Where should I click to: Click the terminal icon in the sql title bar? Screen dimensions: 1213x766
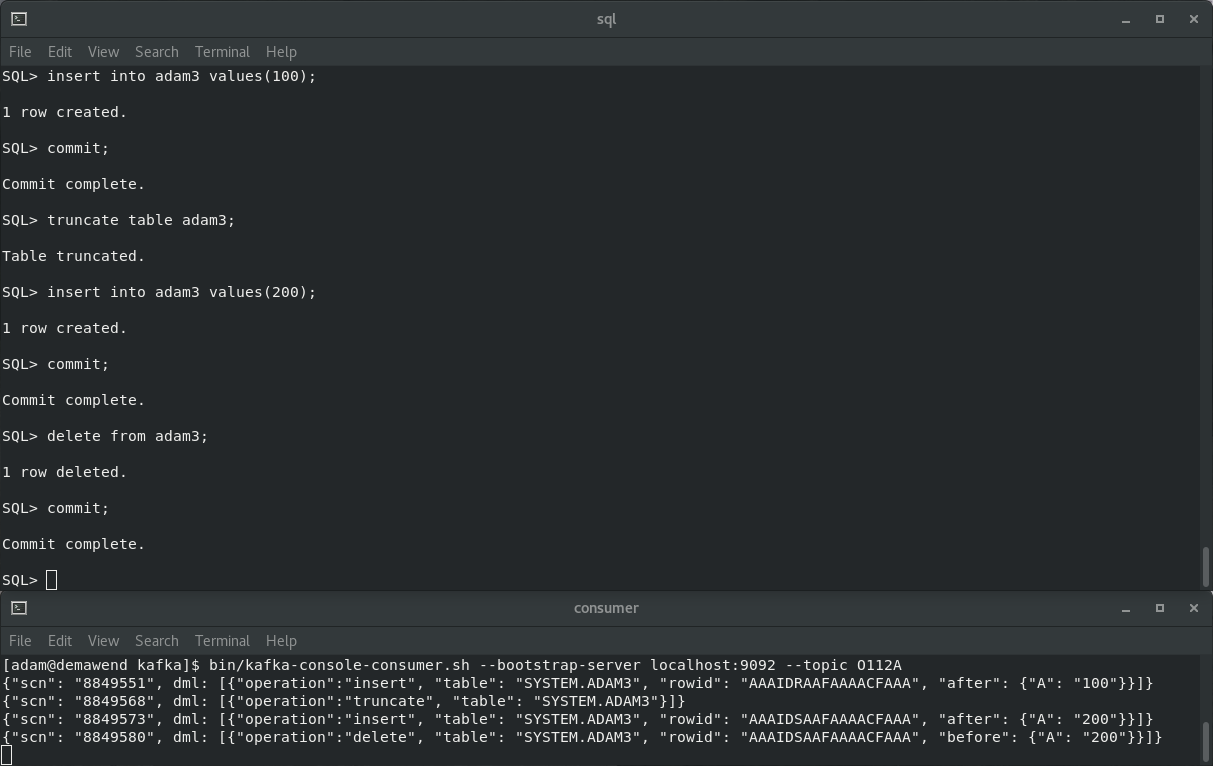18,18
